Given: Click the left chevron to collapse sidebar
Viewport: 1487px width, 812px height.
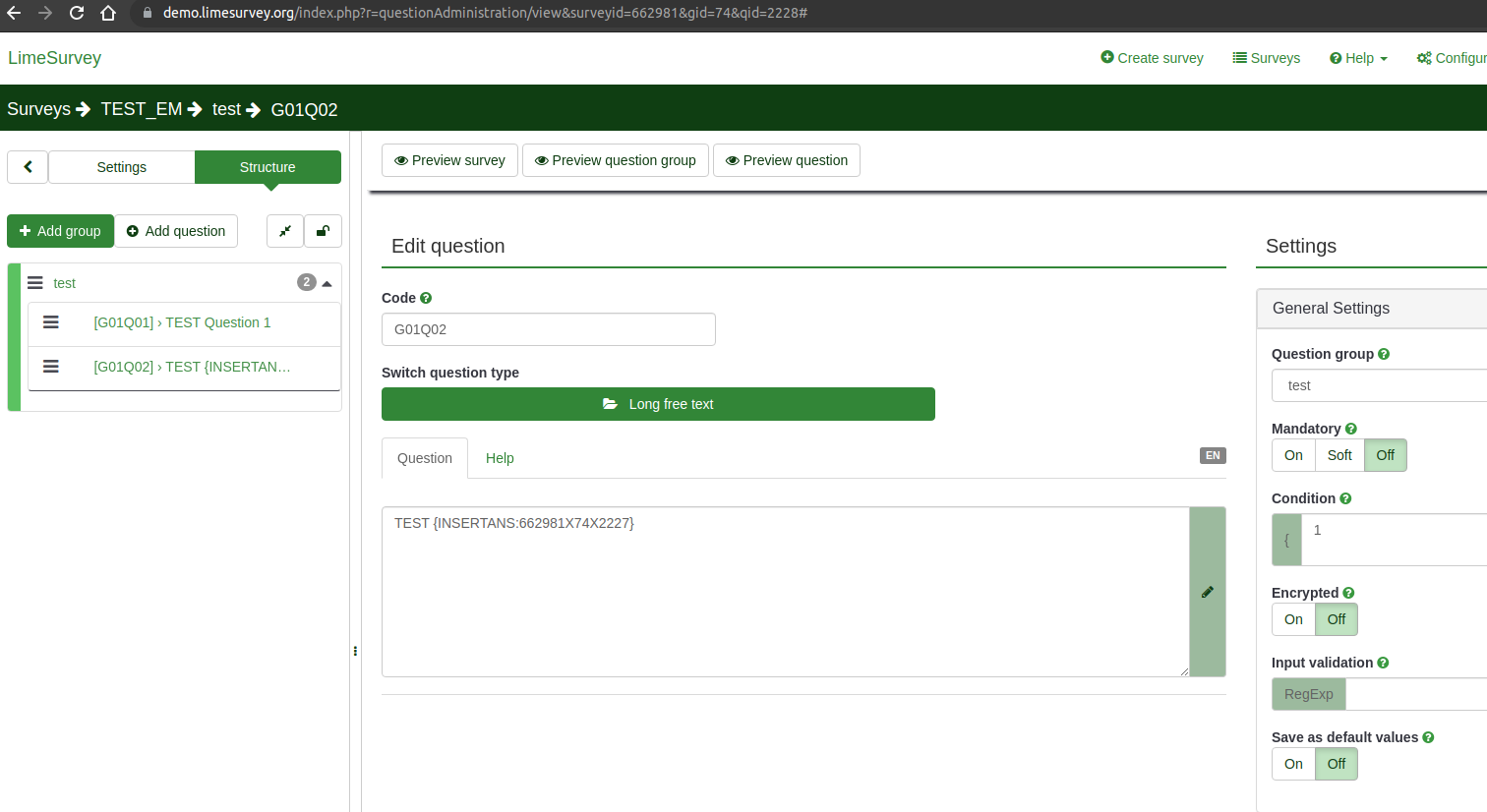Looking at the screenshot, I should click(28, 167).
